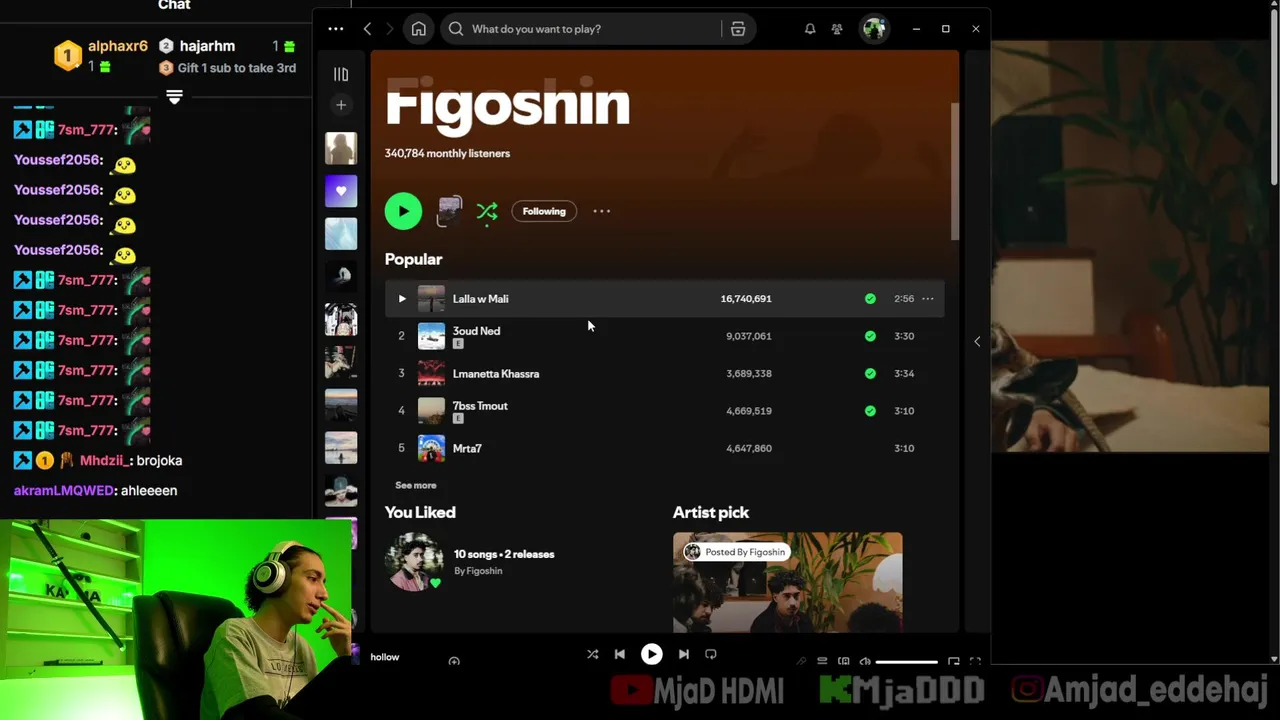
Task: Click the Spotify page vertical scrollbar
Action: (x=955, y=171)
